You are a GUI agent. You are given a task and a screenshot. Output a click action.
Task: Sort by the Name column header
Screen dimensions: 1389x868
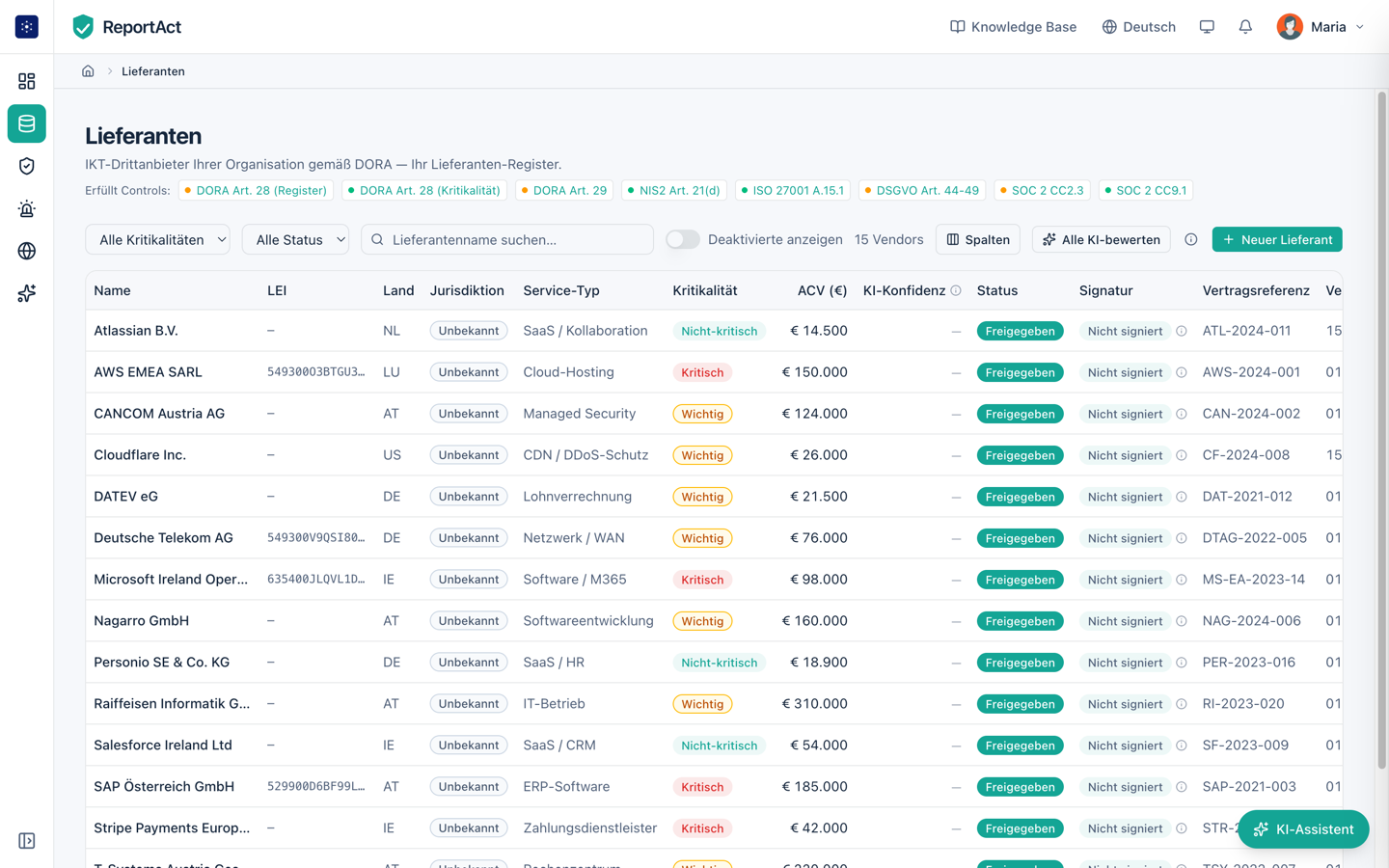(x=112, y=290)
